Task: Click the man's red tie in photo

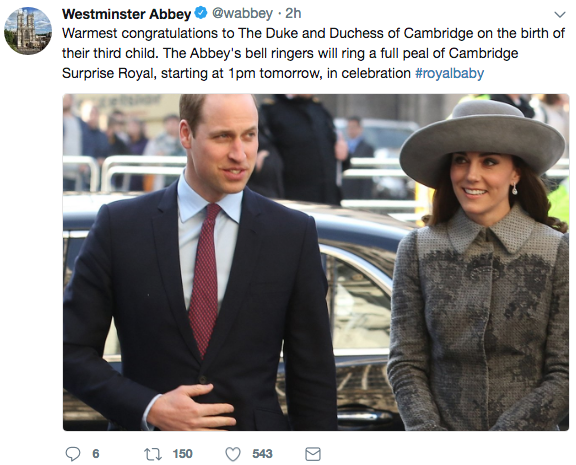Action: pyautogui.click(x=205, y=281)
